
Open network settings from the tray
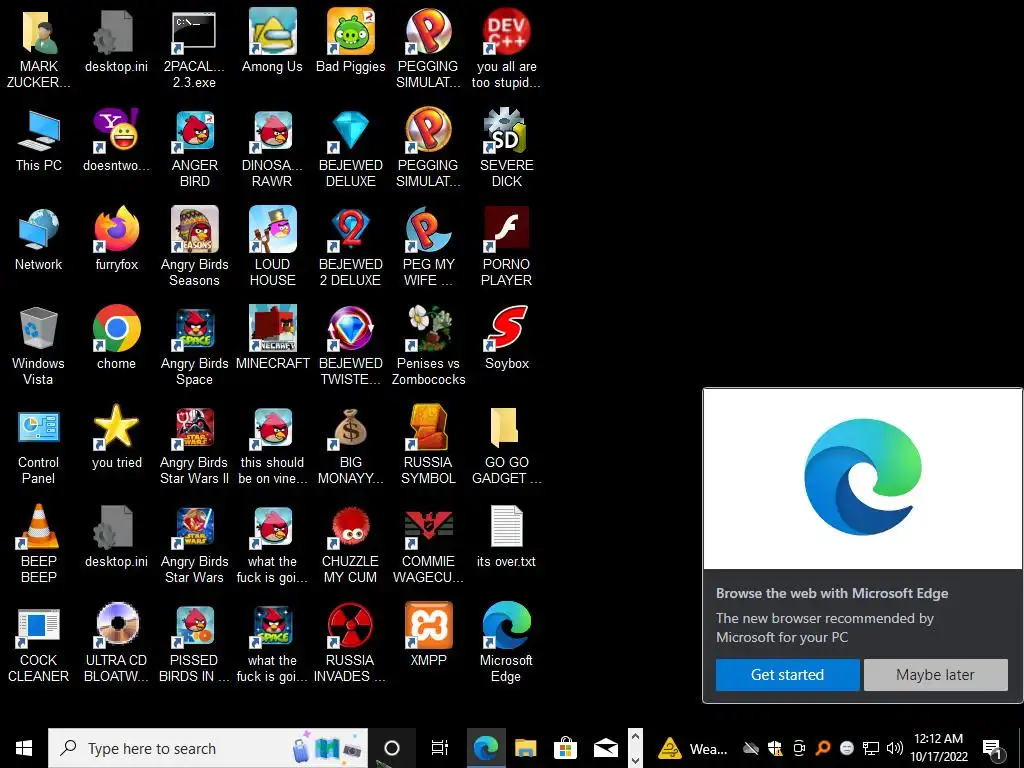pos(871,748)
